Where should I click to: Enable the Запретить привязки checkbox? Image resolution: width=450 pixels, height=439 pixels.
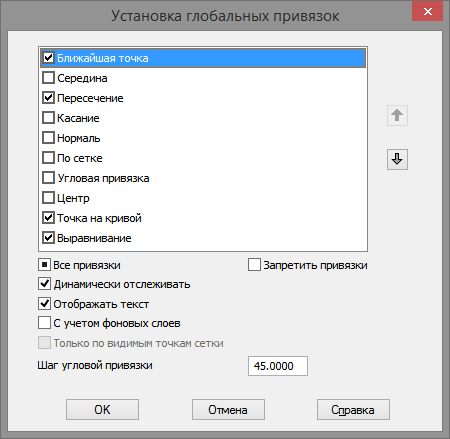[x=254, y=265]
